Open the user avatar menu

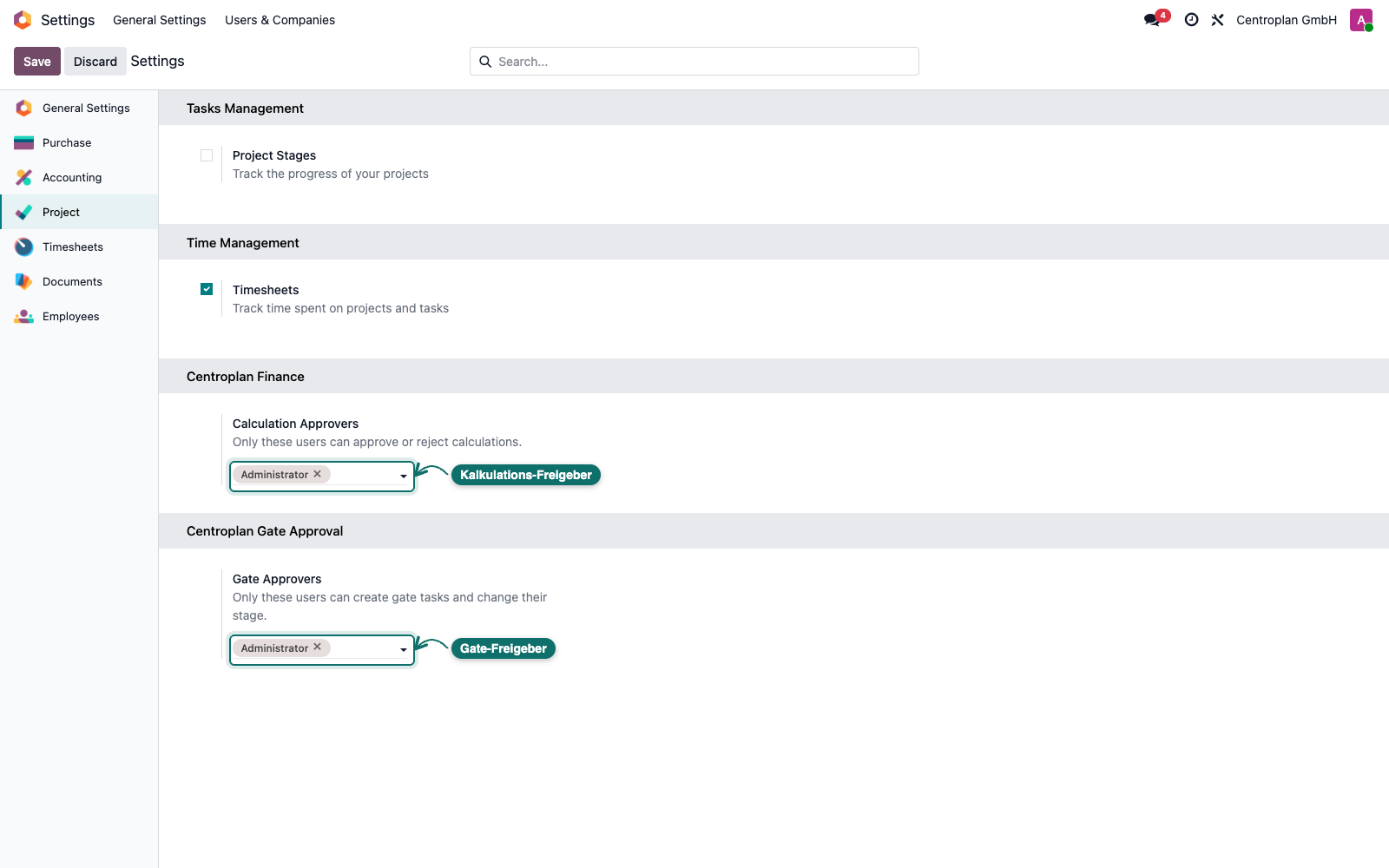pos(1361,20)
